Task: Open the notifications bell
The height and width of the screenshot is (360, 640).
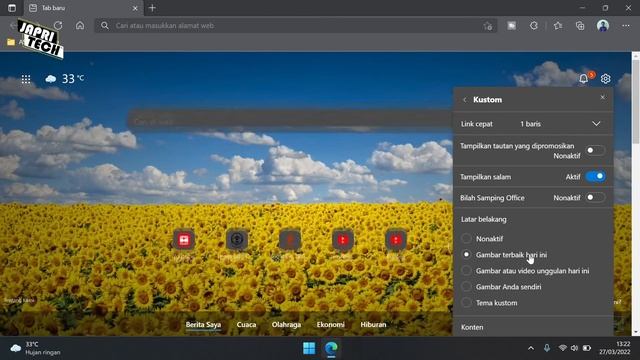Action: [584, 78]
